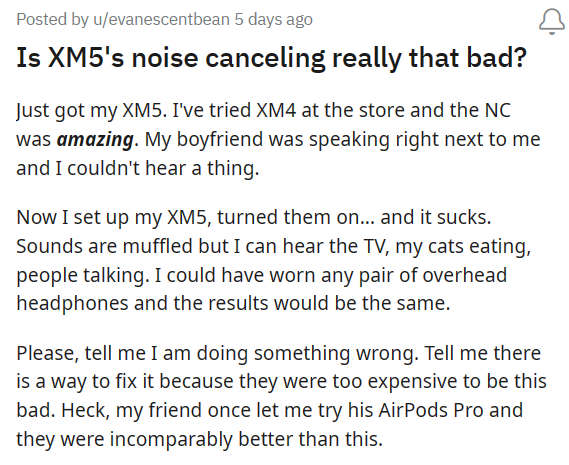The width and height of the screenshot is (569, 465).
Task: Click the 'Posted by' label text
Action: pos(53,19)
